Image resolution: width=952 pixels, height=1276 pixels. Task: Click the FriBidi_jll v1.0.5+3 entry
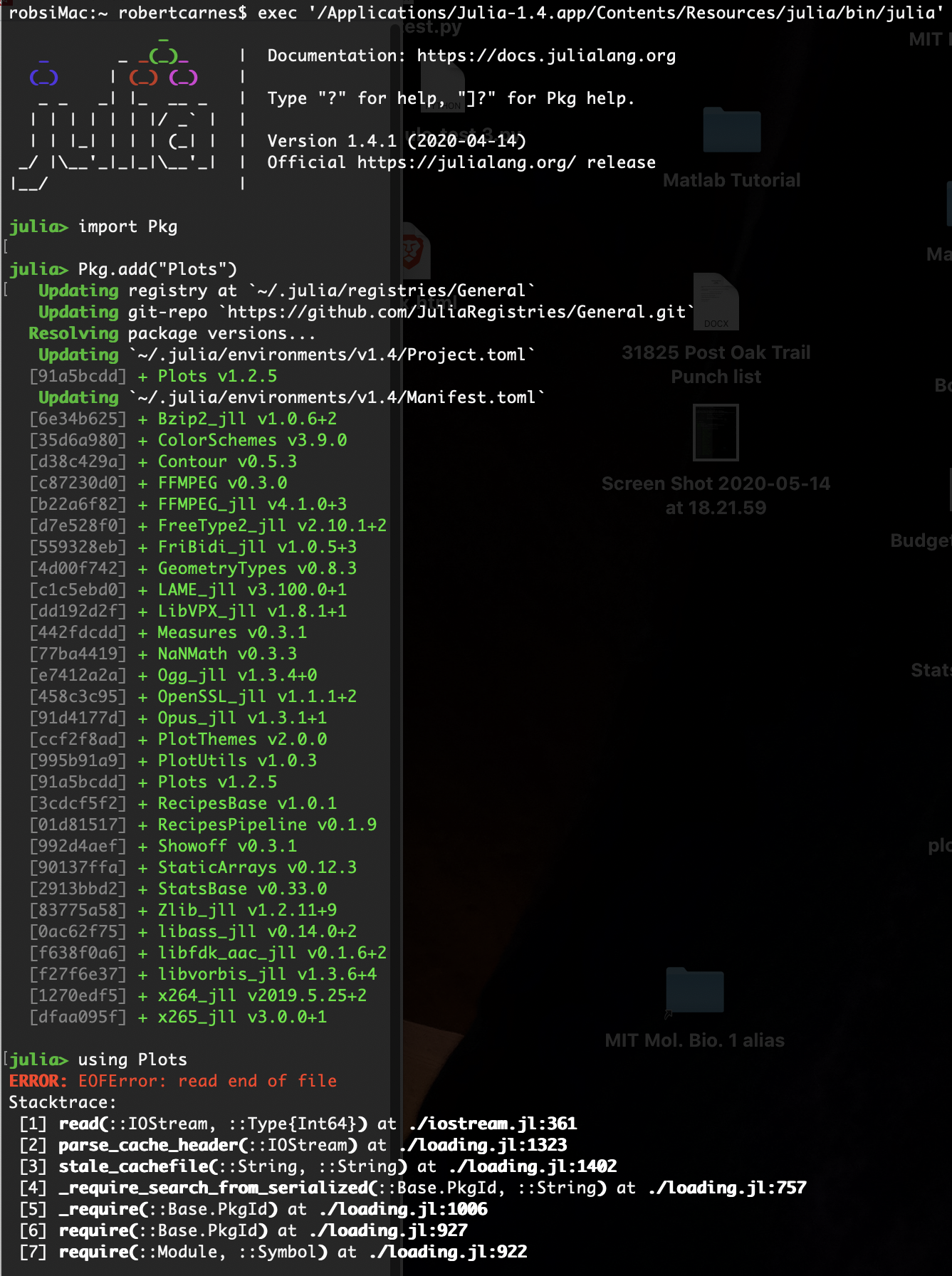coord(257,547)
